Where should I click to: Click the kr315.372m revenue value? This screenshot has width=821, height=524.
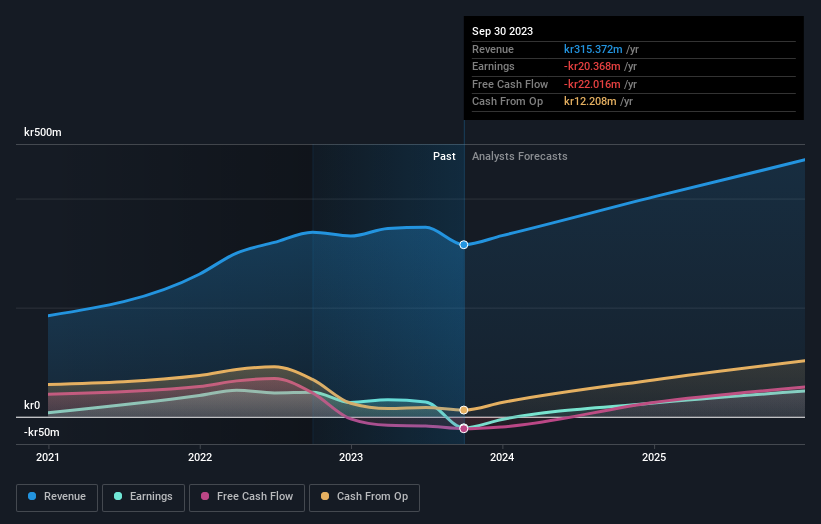coord(593,49)
